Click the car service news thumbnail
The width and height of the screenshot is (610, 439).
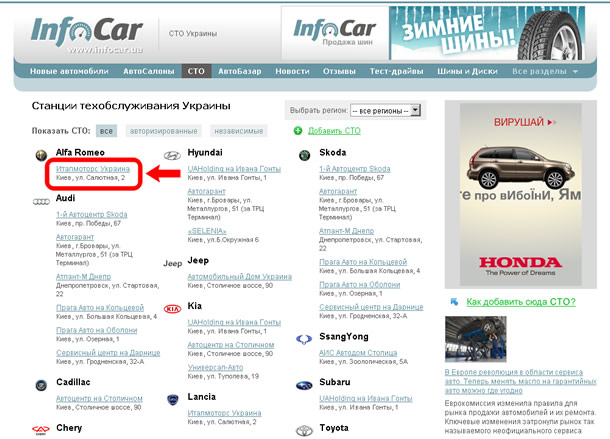[x=475, y=339]
